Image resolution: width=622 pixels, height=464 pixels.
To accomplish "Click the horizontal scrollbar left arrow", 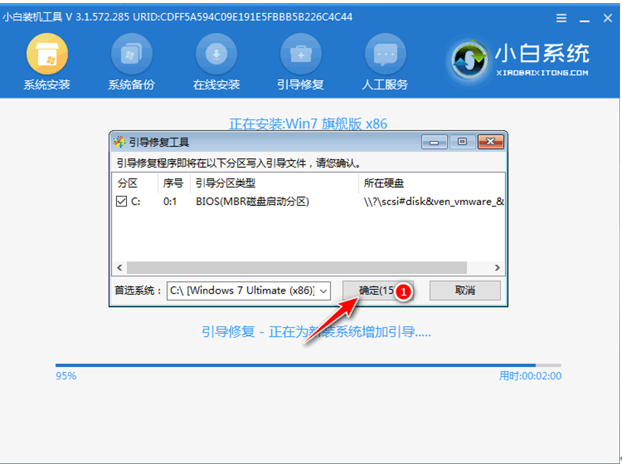I will [x=119, y=267].
